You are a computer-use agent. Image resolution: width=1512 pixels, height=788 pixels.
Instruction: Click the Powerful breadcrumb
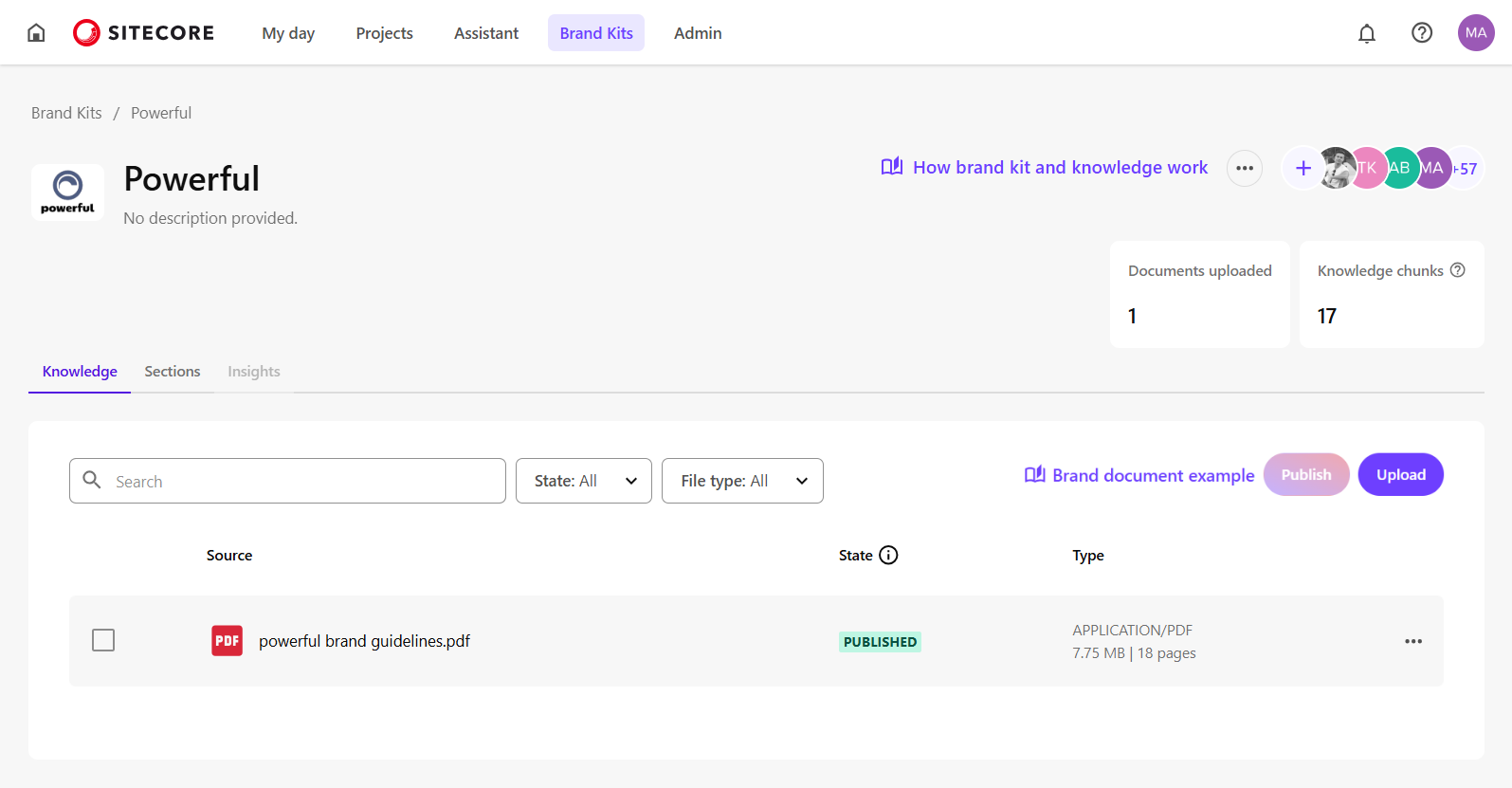point(161,113)
